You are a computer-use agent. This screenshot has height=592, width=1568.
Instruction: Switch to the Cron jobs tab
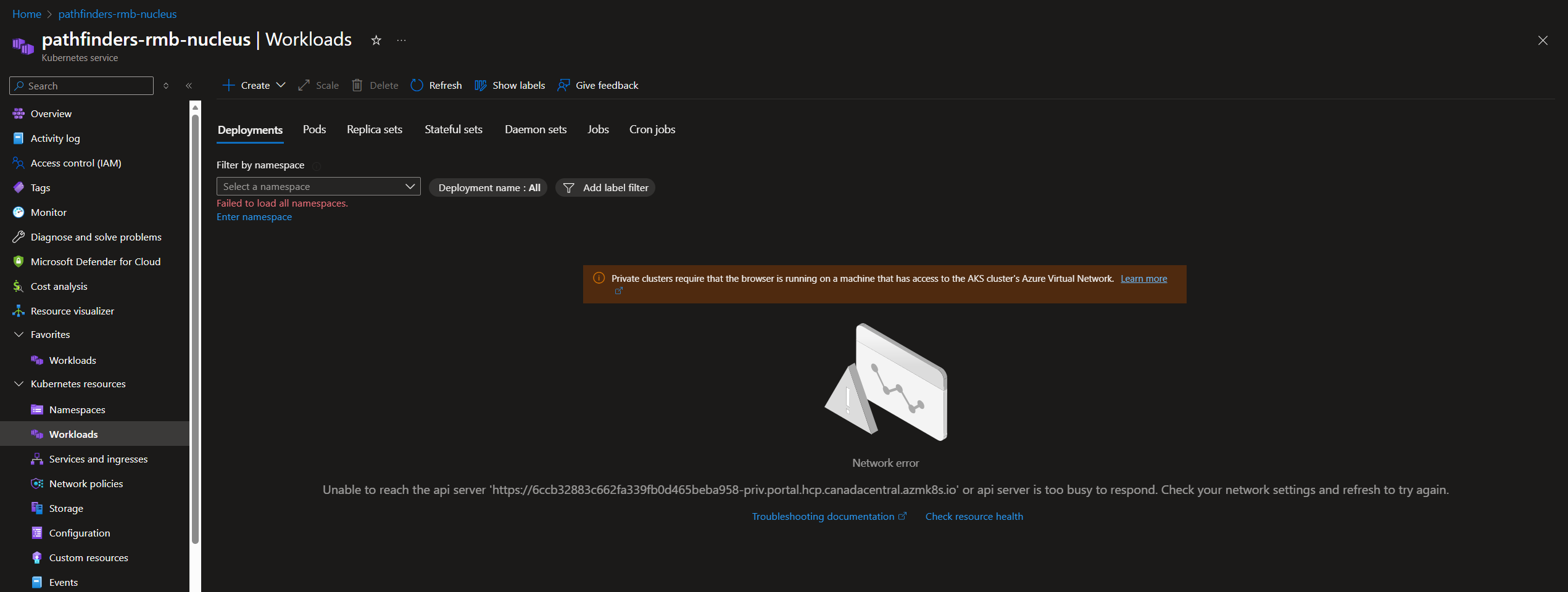click(x=652, y=129)
